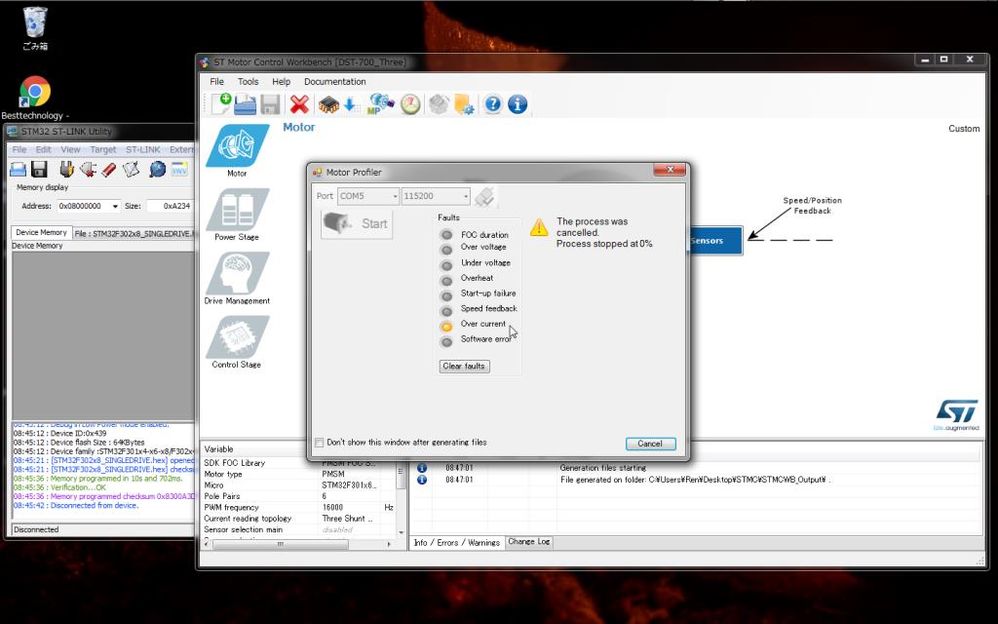
Task: Click the black floppy save icon in ST-LINK Utility
Action: (x=39, y=169)
